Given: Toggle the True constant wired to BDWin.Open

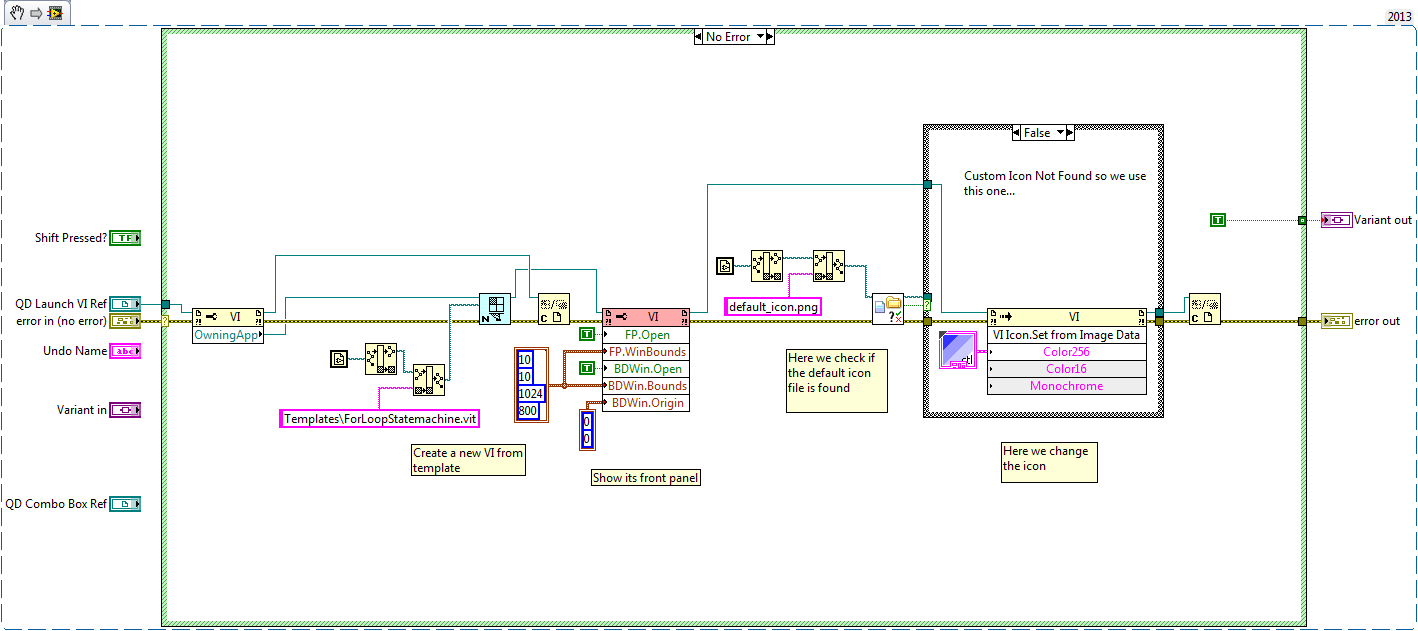Looking at the screenshot, I should coord(587,368).
